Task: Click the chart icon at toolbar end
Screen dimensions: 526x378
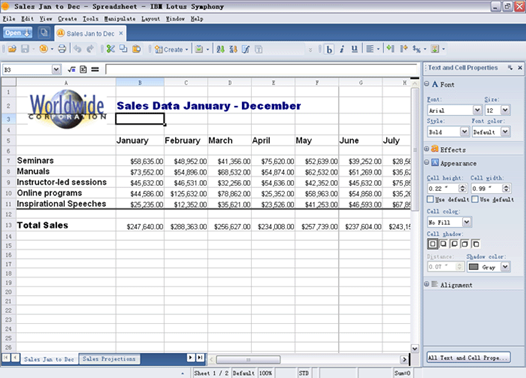Action: coord(435,49)
